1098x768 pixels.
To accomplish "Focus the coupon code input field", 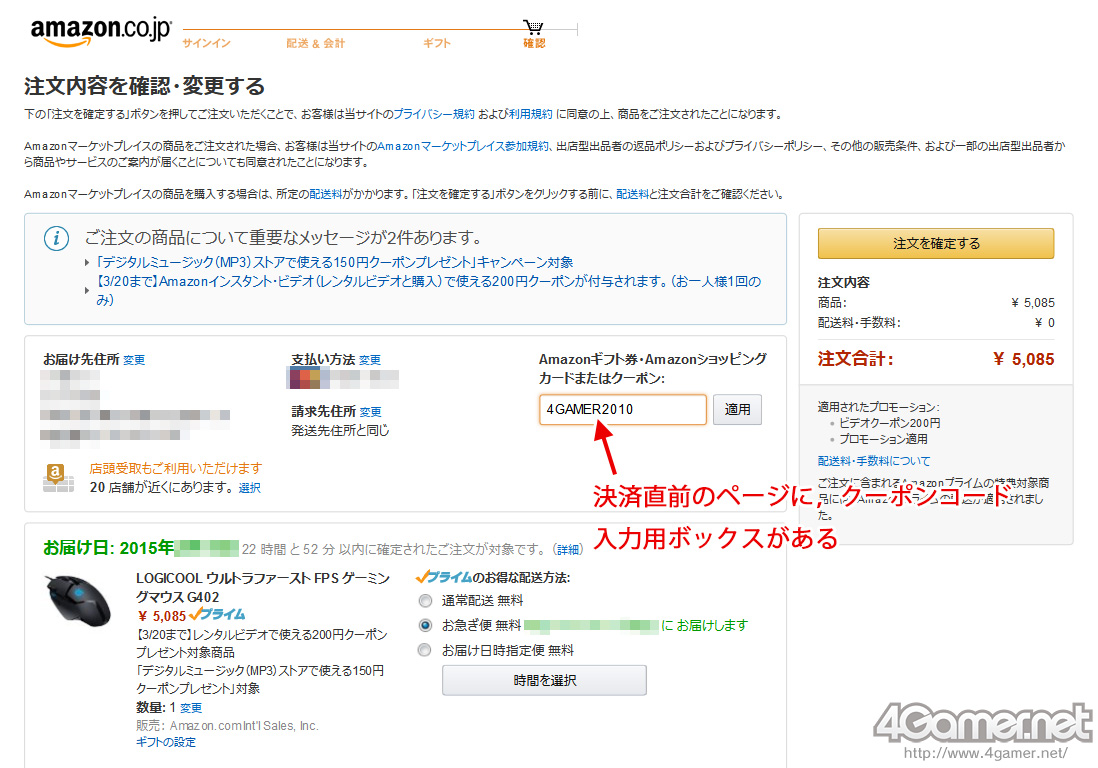I will click(622, 409).
